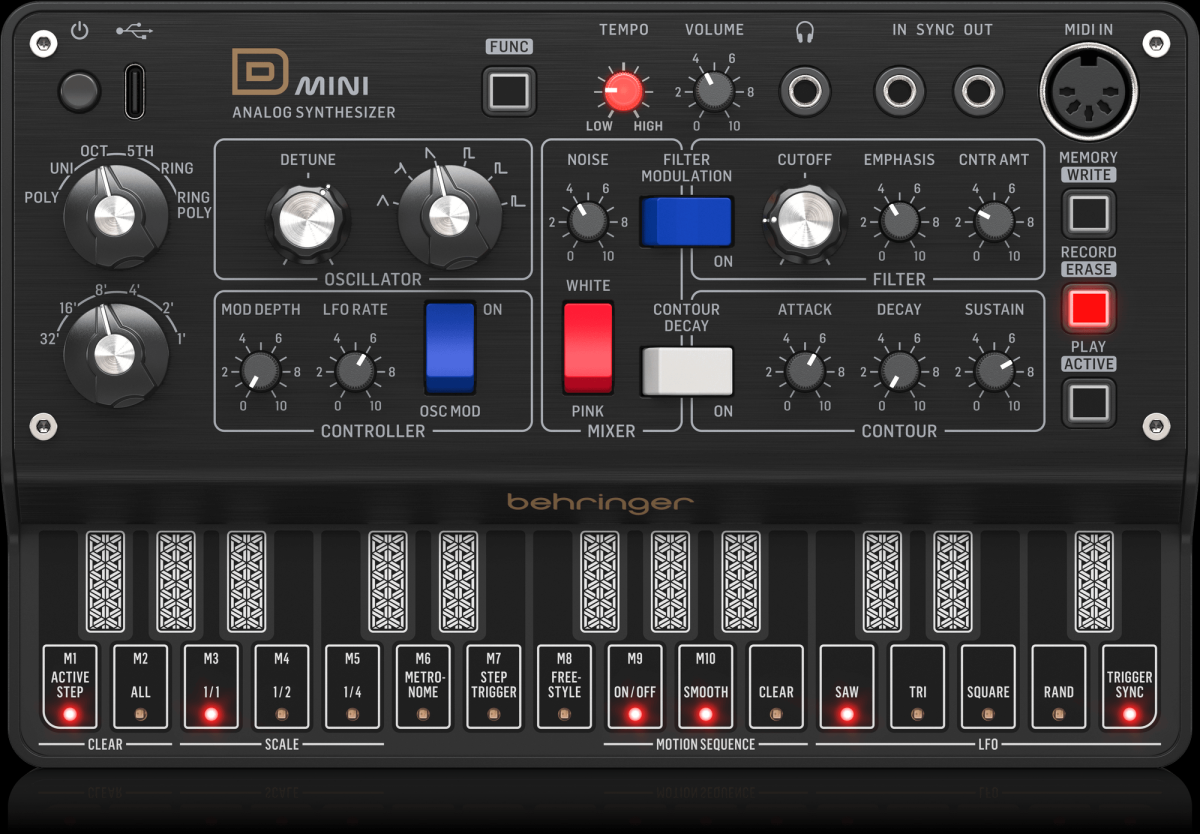Click the black key above M1 and M2

[x=105, y=583]
